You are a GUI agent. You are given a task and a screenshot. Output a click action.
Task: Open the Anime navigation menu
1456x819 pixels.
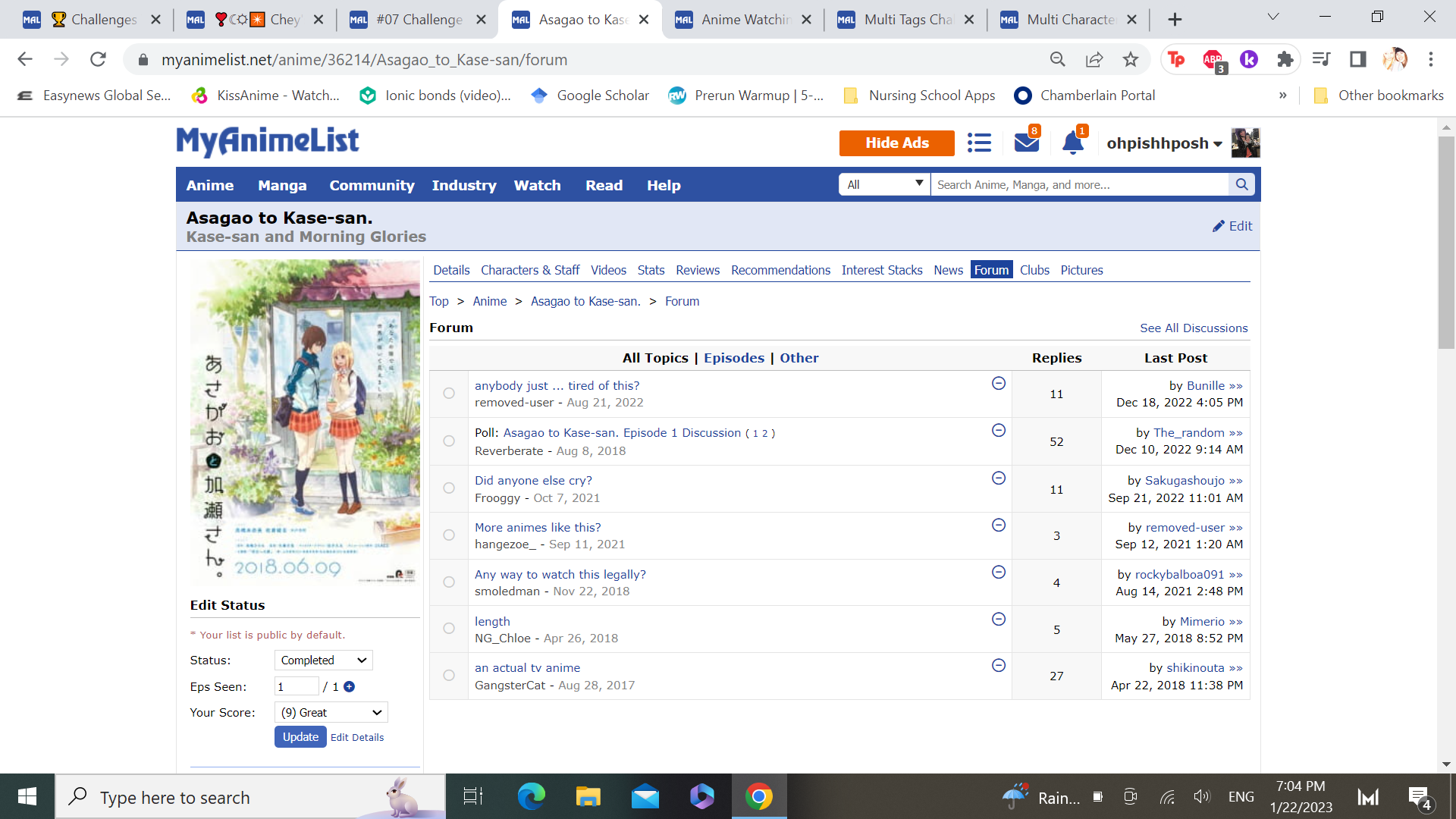pyautogui.click(x=210, y=186)
